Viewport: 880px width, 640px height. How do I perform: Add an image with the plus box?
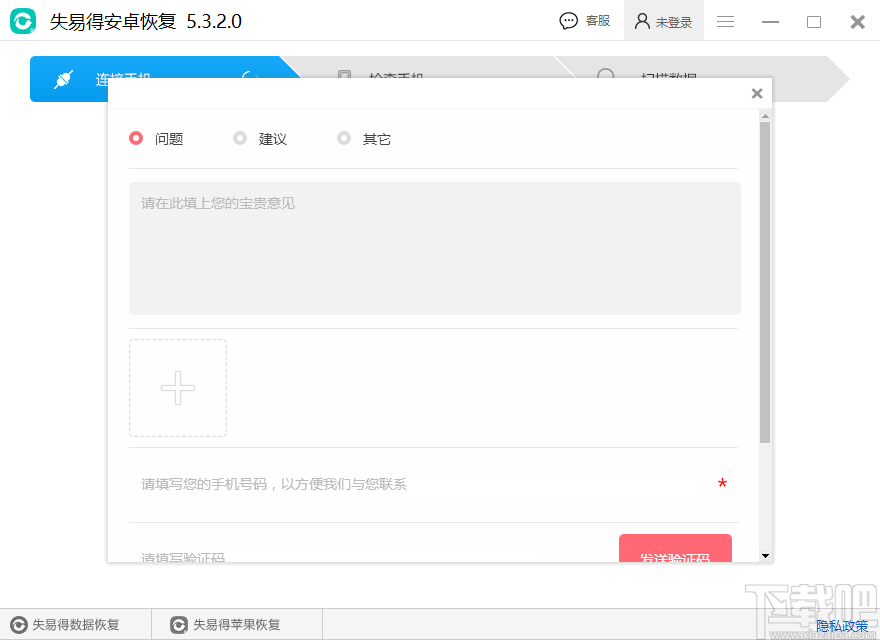coord(178,388)
